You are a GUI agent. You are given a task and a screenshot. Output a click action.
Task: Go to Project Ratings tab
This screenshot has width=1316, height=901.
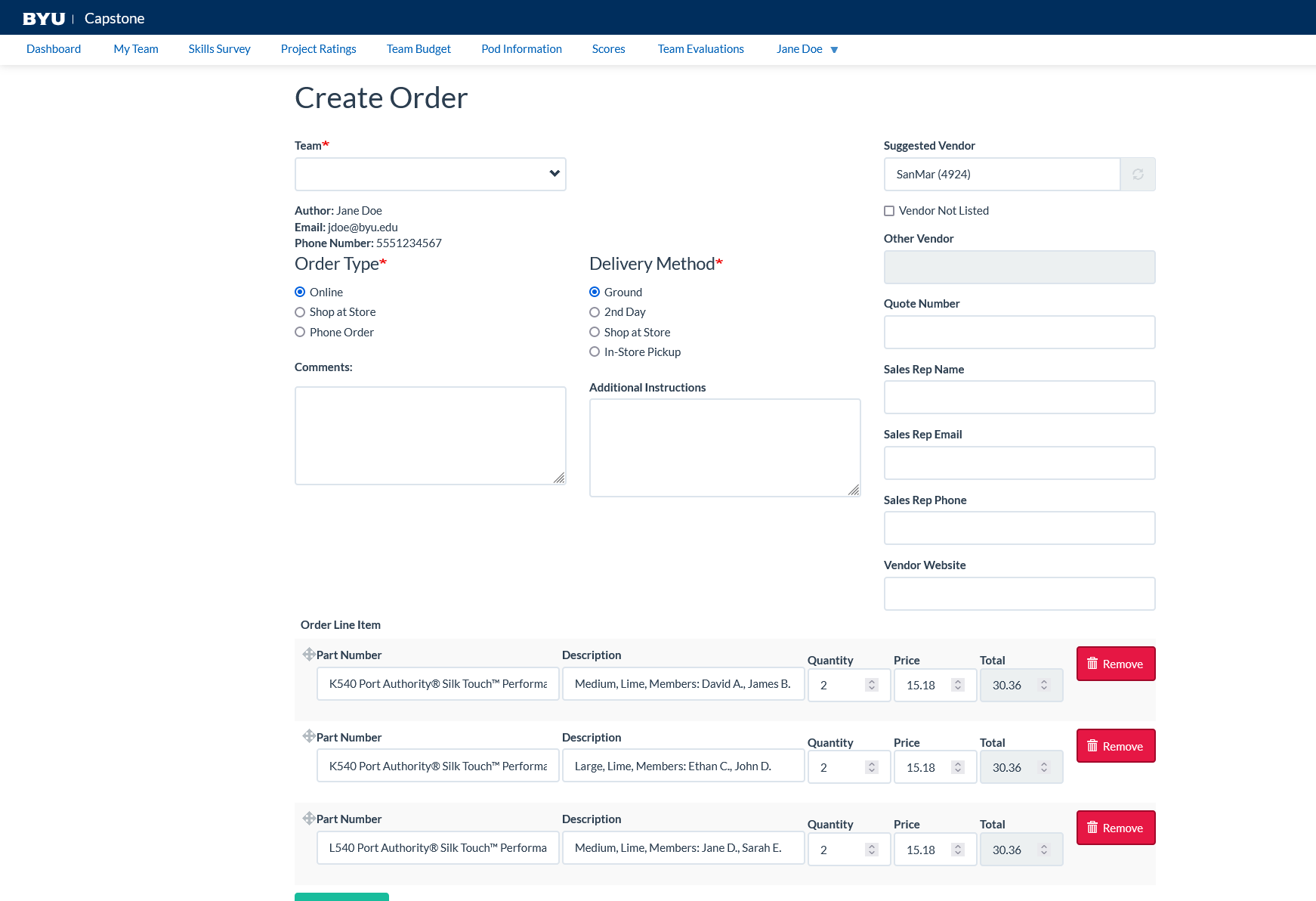pyautogui.click(x=318, y=49)
